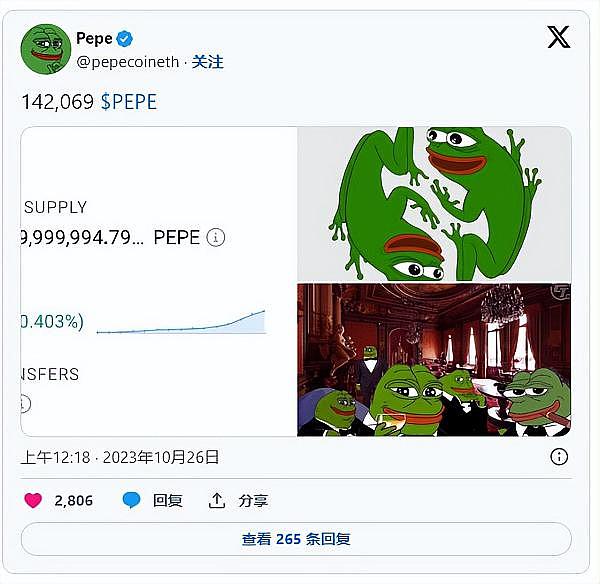
Task: Open the post timestamp 上午12:18
Action: [55, 457]
